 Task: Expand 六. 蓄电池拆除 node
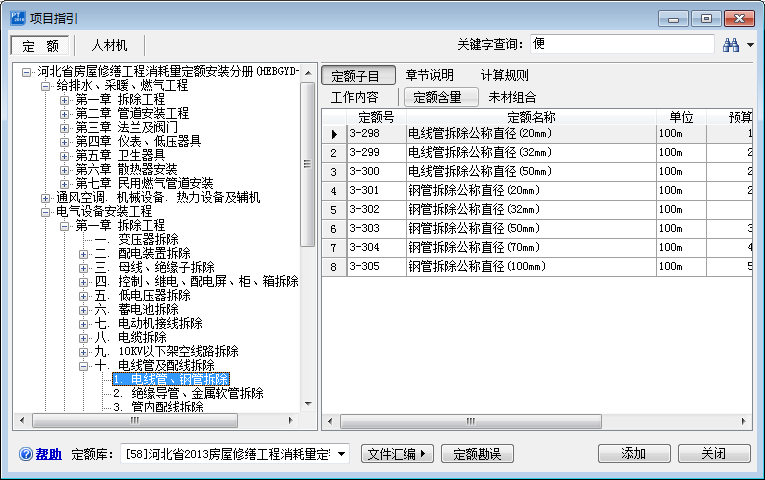pyautogui.click(x=83, y=310)
